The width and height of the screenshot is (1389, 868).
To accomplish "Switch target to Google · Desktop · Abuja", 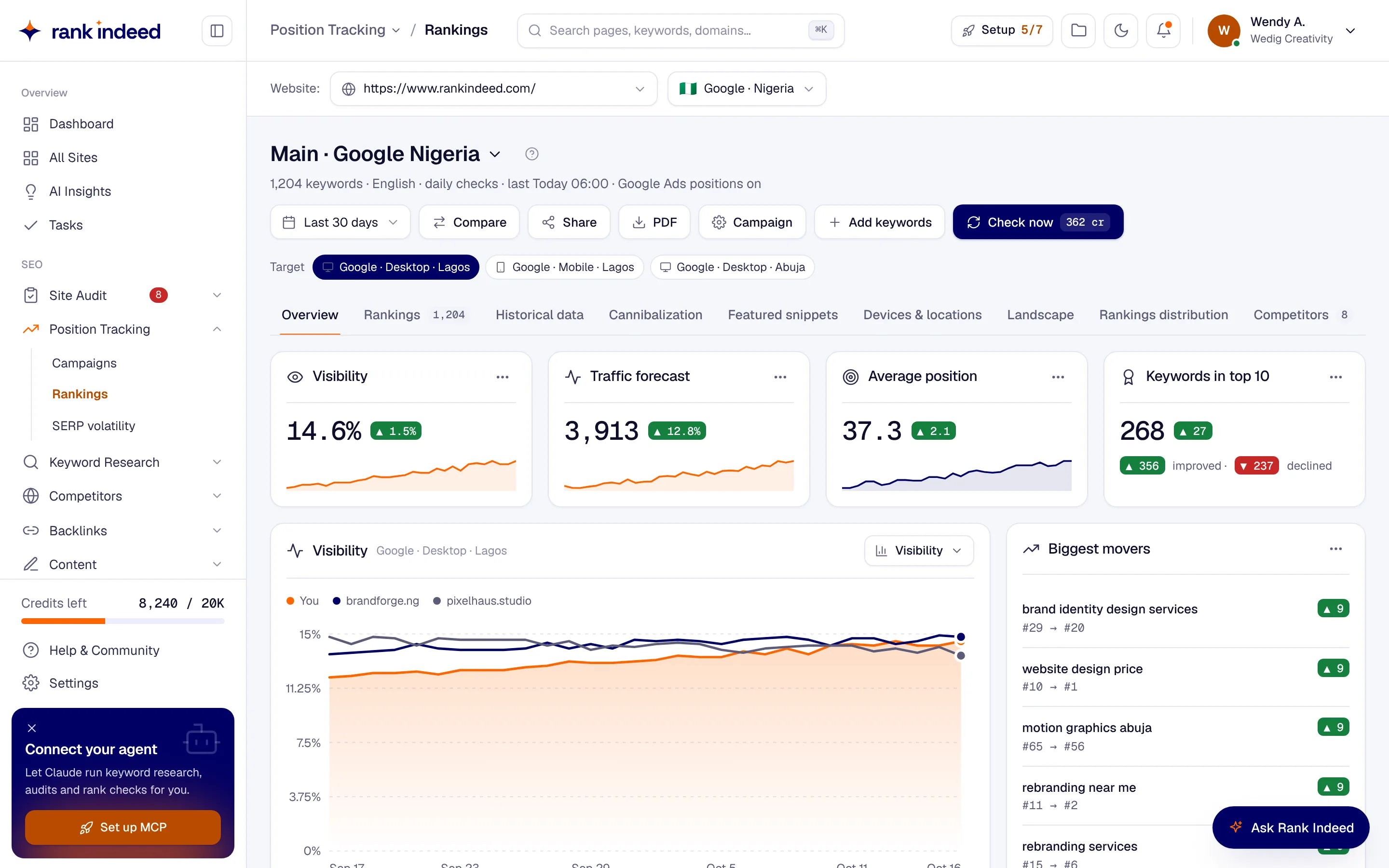I will [x=732, y=267].
